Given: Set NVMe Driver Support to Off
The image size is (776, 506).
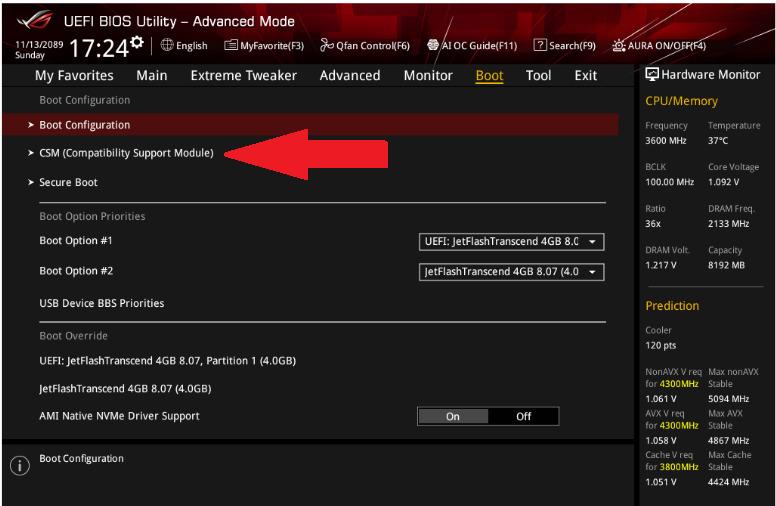Looking at the screenshot, I should pyautogui.click(x=524, y=416).
